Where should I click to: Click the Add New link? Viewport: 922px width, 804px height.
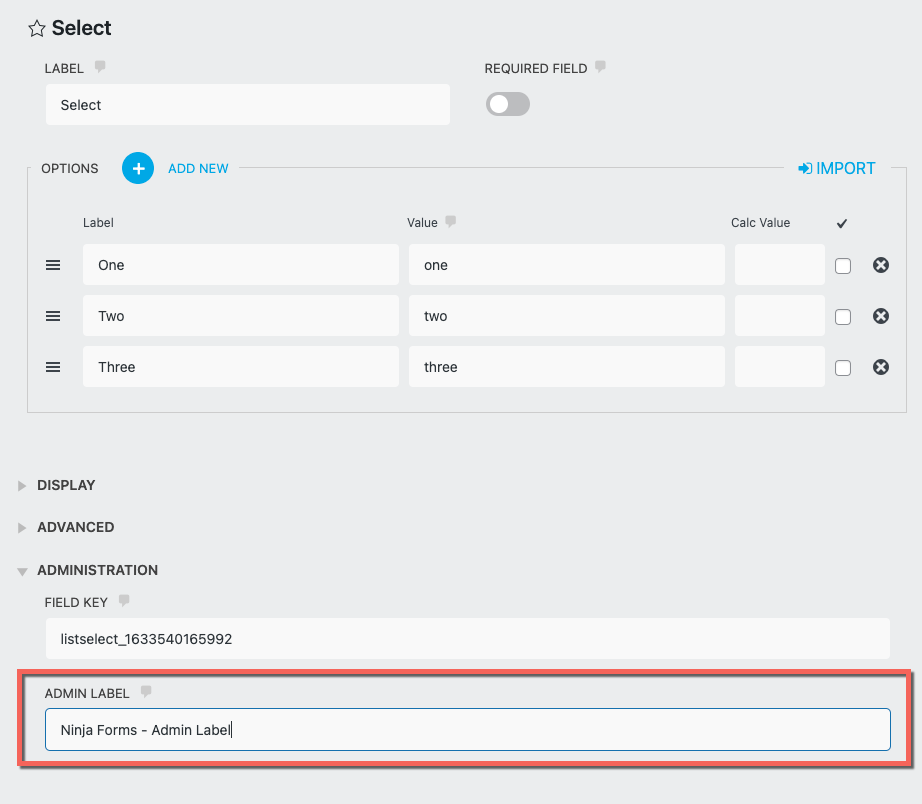coord(198,168)
